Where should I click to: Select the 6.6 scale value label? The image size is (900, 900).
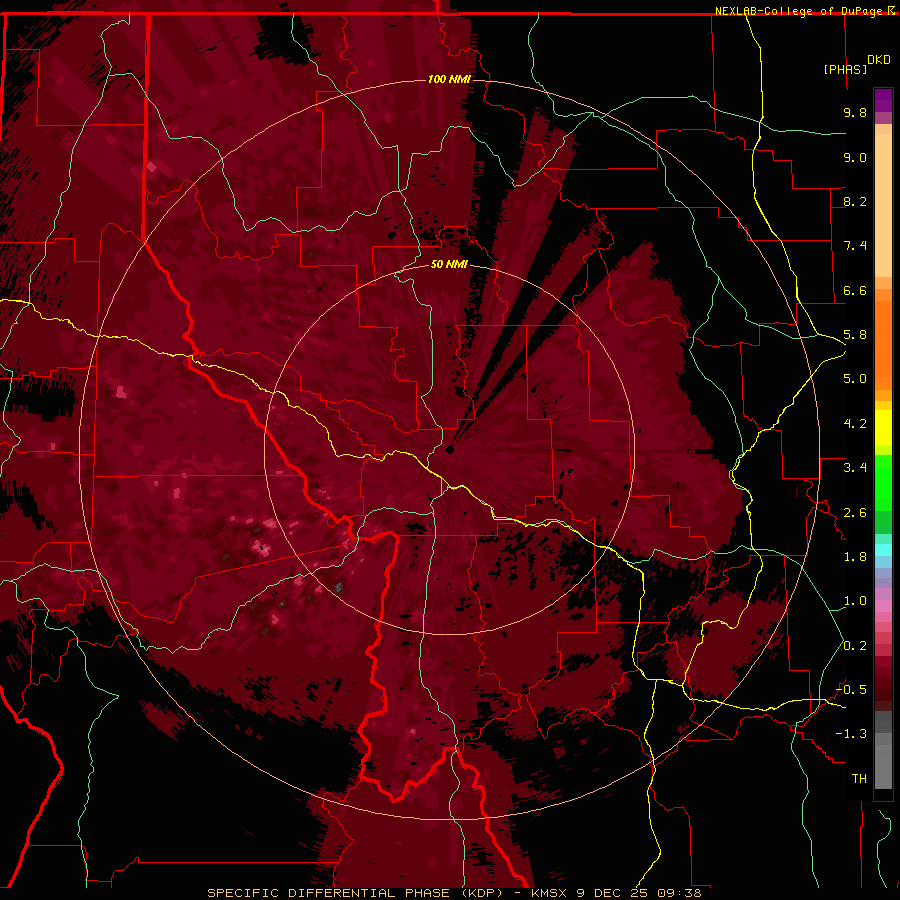(x=855, y=290)
